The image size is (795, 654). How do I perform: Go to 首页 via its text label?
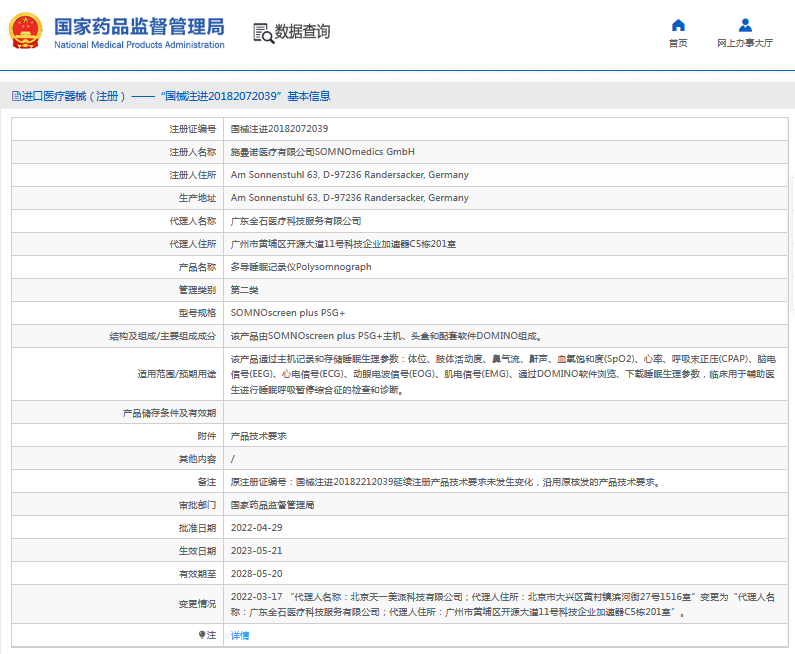click(x=678, y=43)
